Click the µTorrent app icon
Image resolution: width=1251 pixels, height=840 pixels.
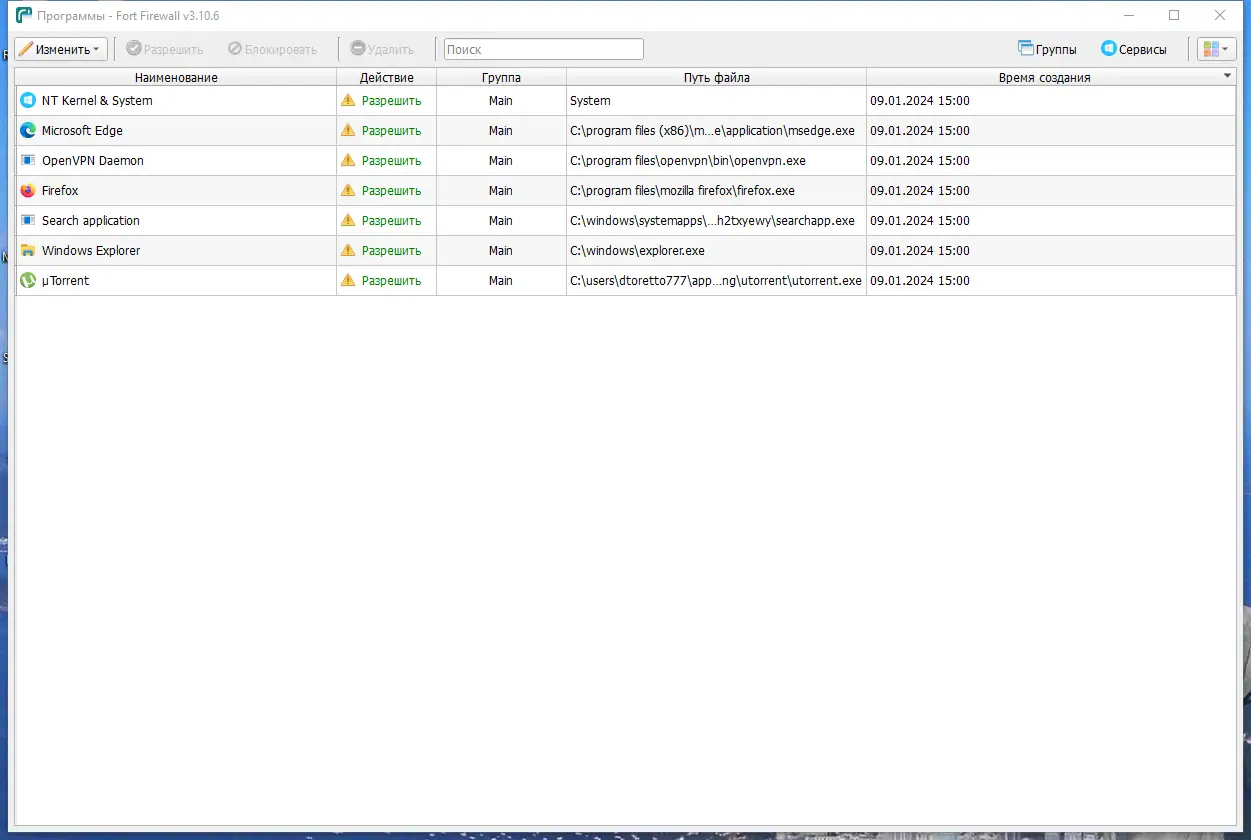(x=28, y=281)
